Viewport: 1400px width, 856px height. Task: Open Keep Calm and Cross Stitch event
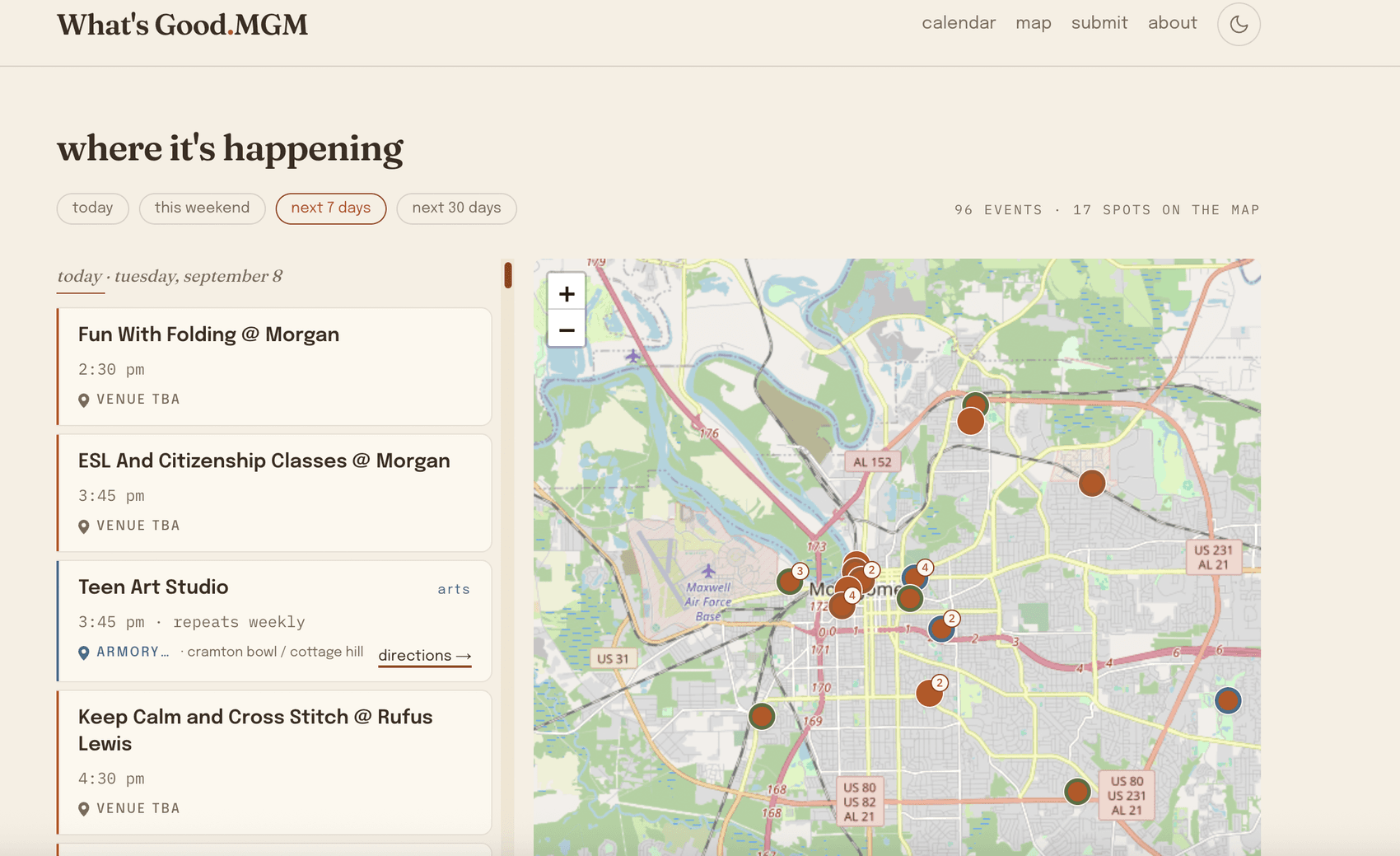click(255, 730)
